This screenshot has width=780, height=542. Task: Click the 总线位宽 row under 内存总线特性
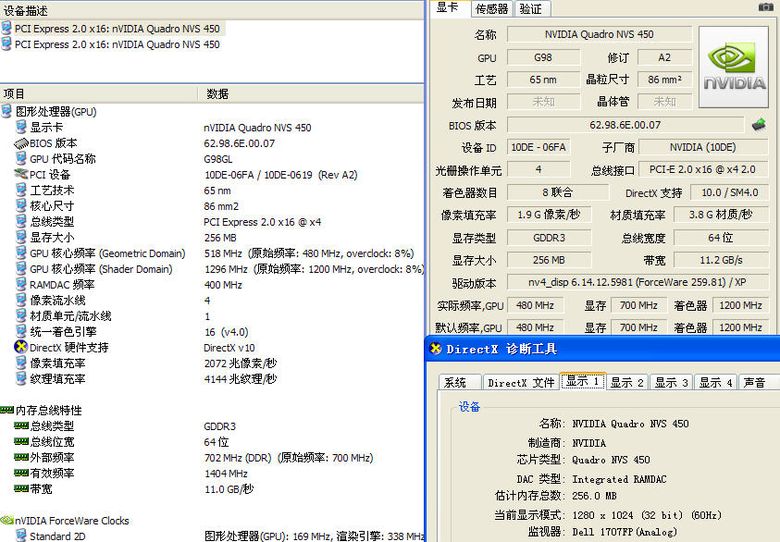(x=122, y=442)
